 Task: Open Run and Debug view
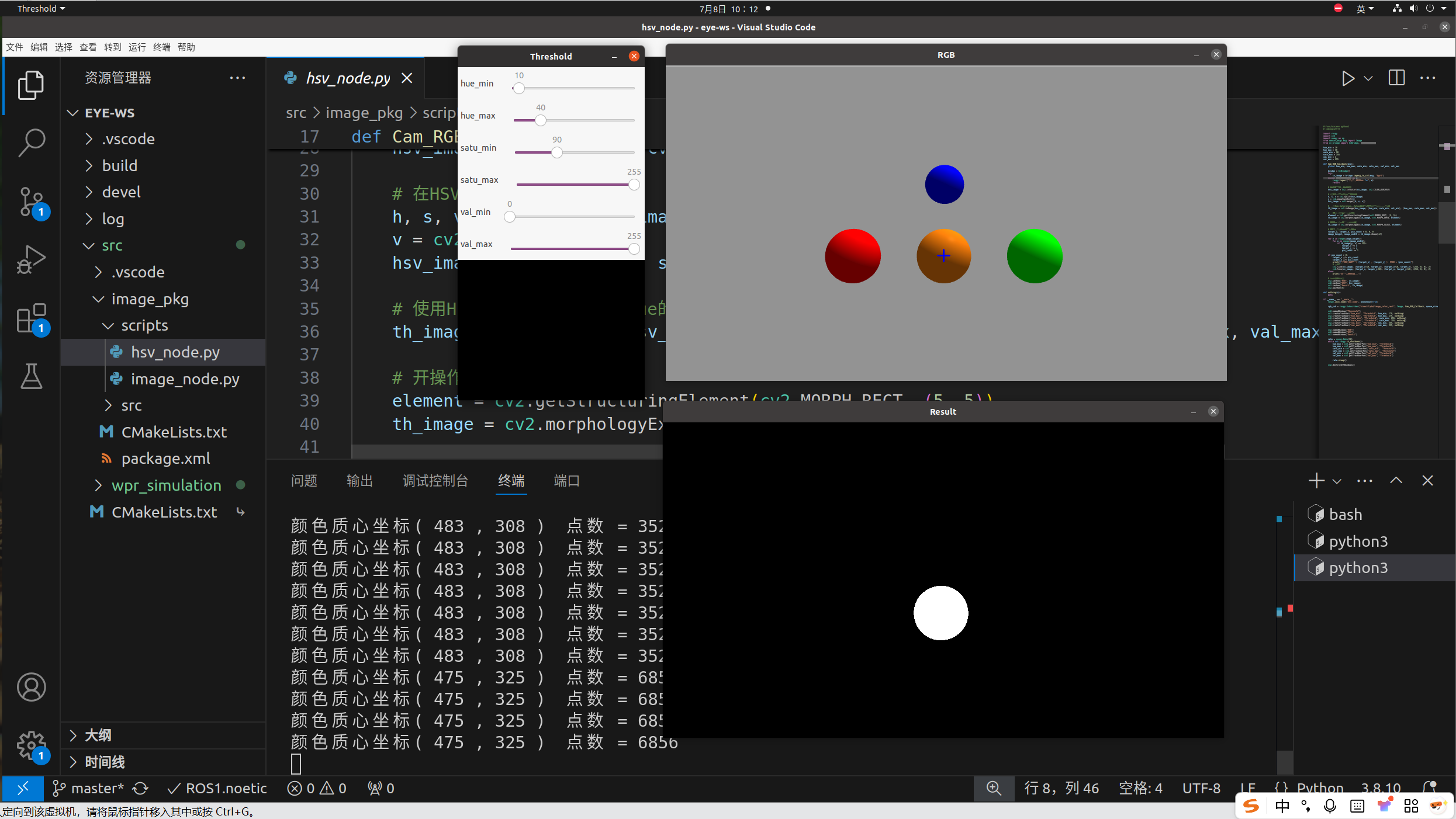[31, 260]
